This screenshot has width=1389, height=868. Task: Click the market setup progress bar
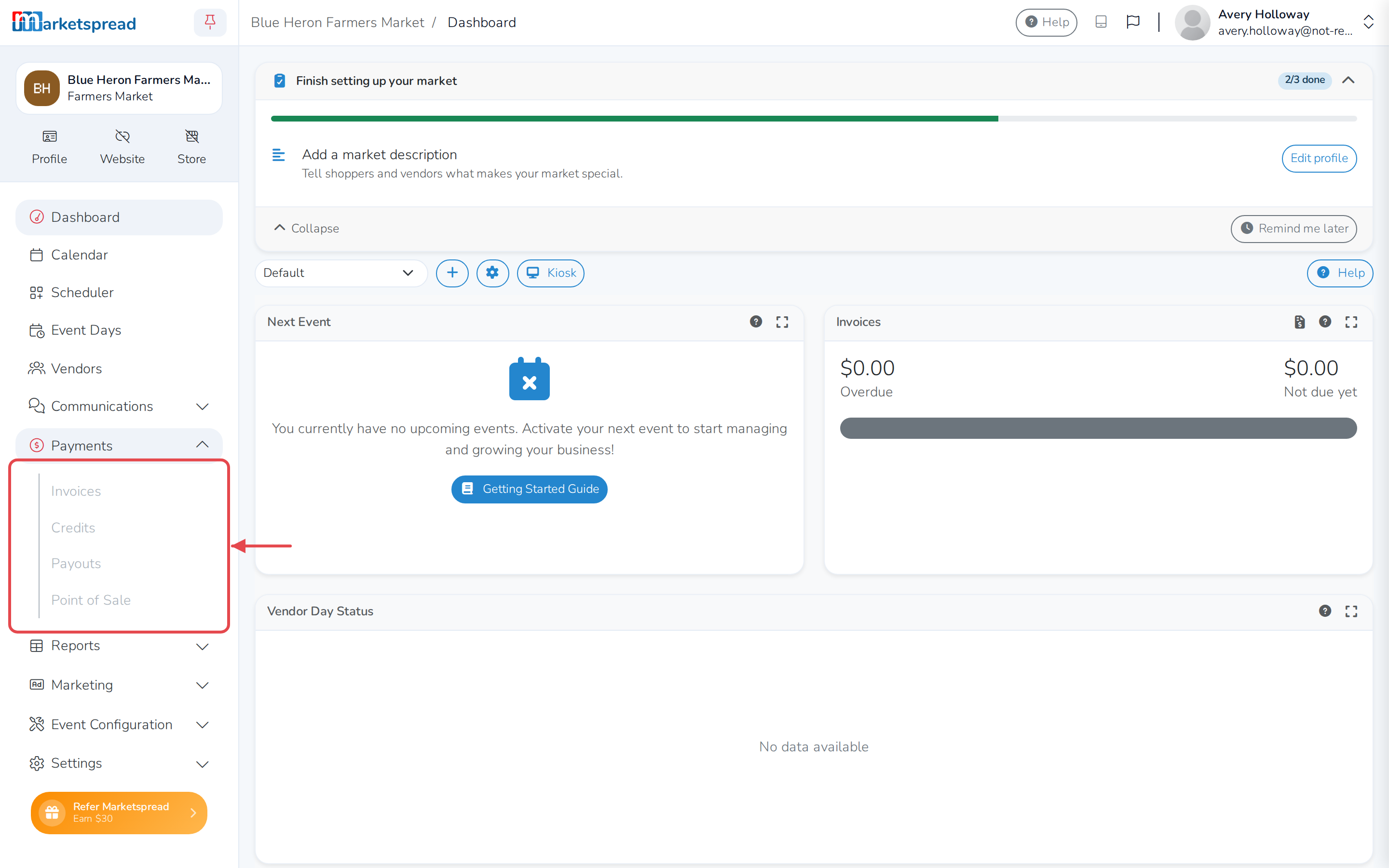click(813, 119)
